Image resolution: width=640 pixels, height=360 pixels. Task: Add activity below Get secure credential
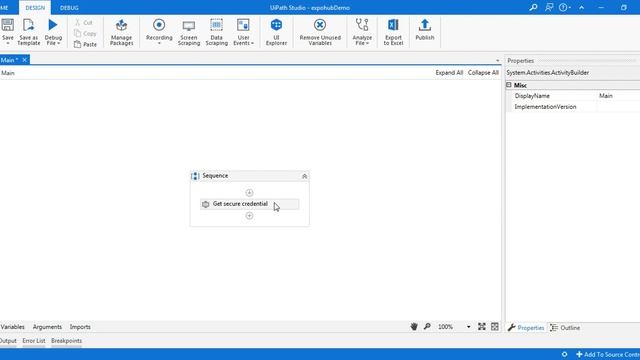pyautogui.click(x=249, y=216)
